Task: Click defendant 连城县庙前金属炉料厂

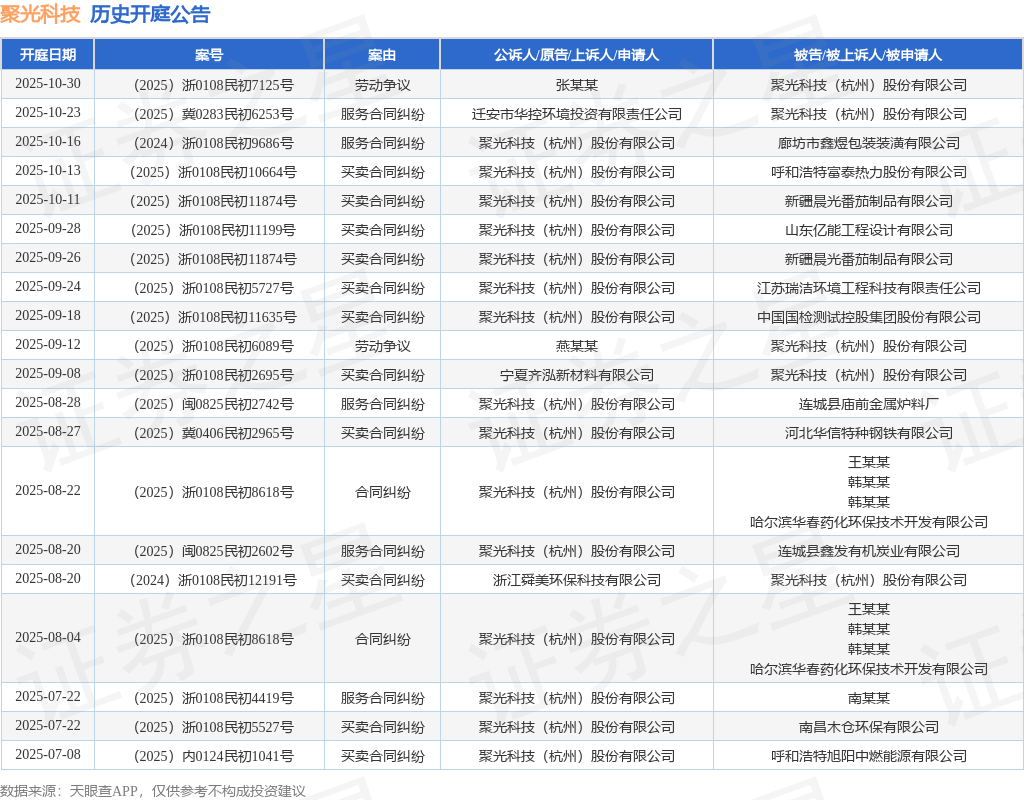Action: click(869, 404)
